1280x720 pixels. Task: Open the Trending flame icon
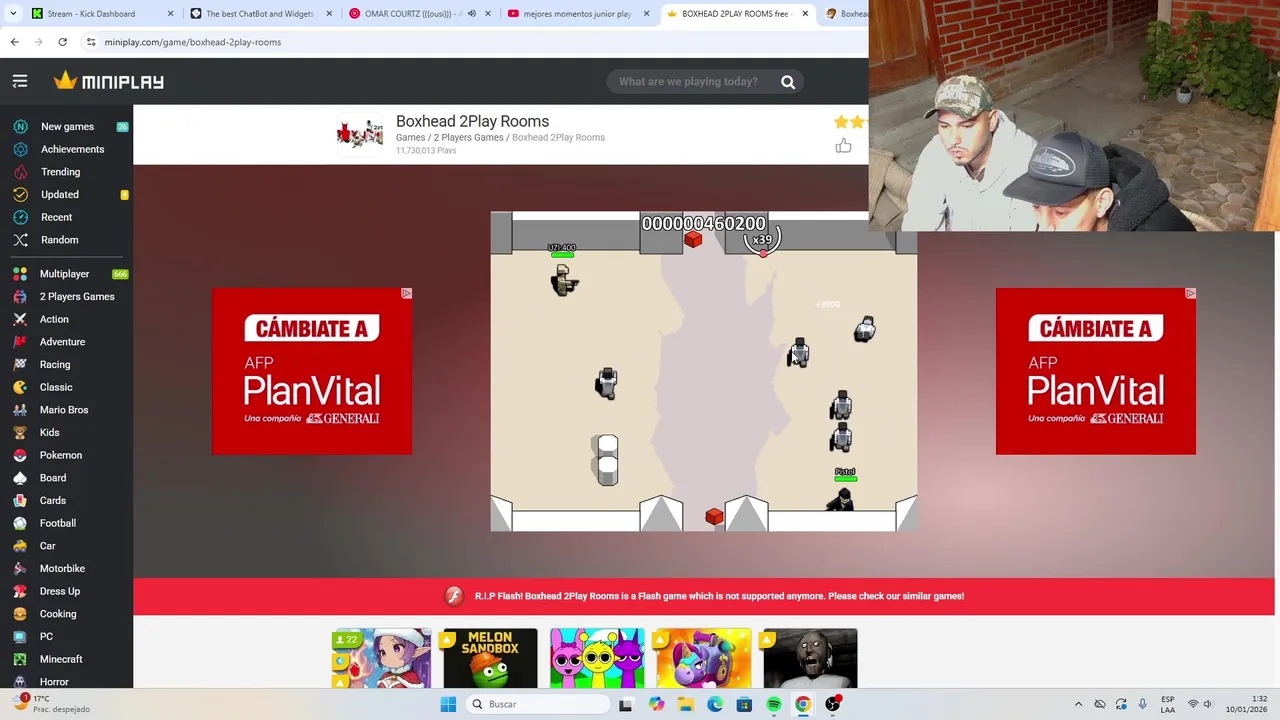(x=20, y=172)
